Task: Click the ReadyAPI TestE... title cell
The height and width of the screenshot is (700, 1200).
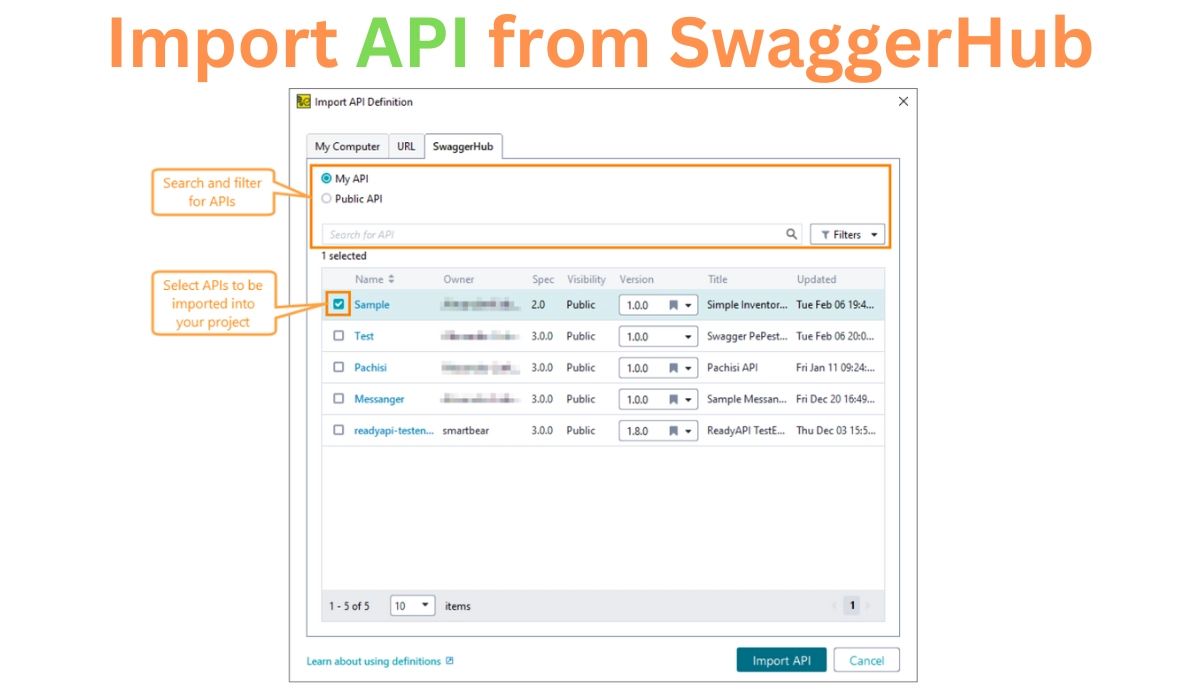Action: click(x=746, y=430)
